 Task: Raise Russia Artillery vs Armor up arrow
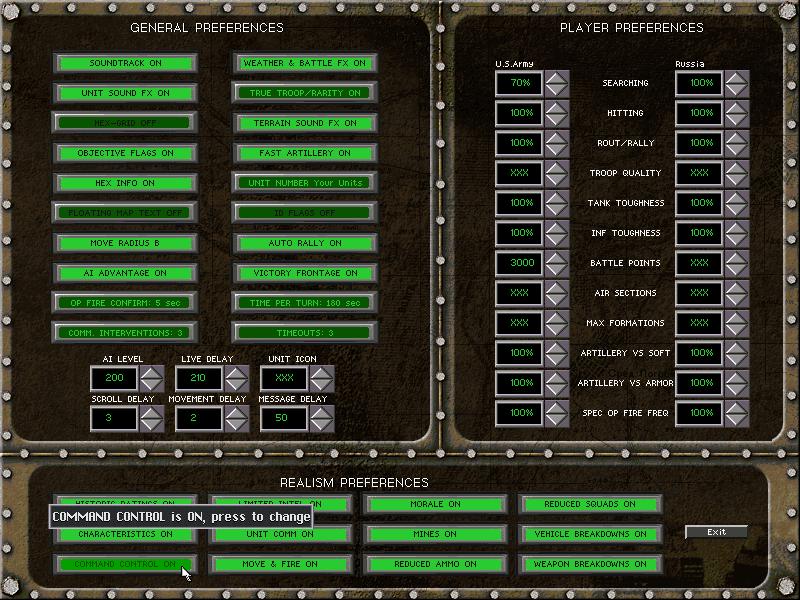click(x=737, y=378)
